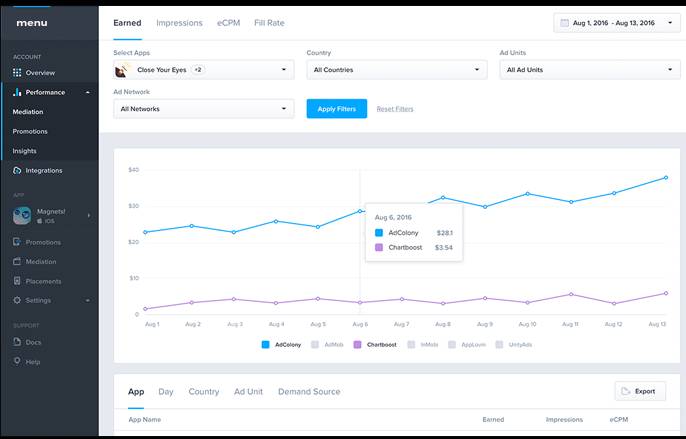
Task: Click the Reset Filters link
Action: click(394, 109)
